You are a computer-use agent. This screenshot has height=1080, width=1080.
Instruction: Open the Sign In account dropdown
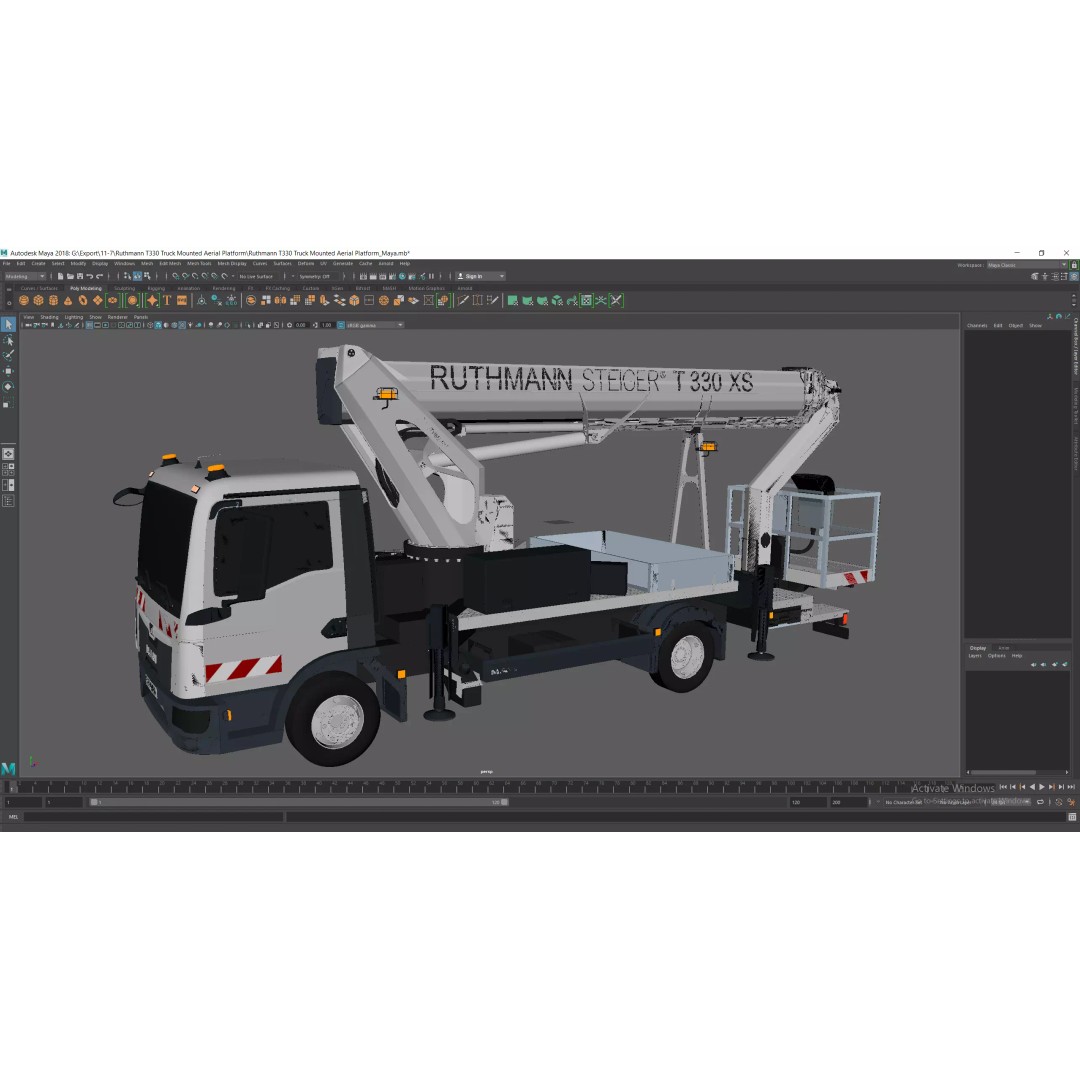click(480, 276)
